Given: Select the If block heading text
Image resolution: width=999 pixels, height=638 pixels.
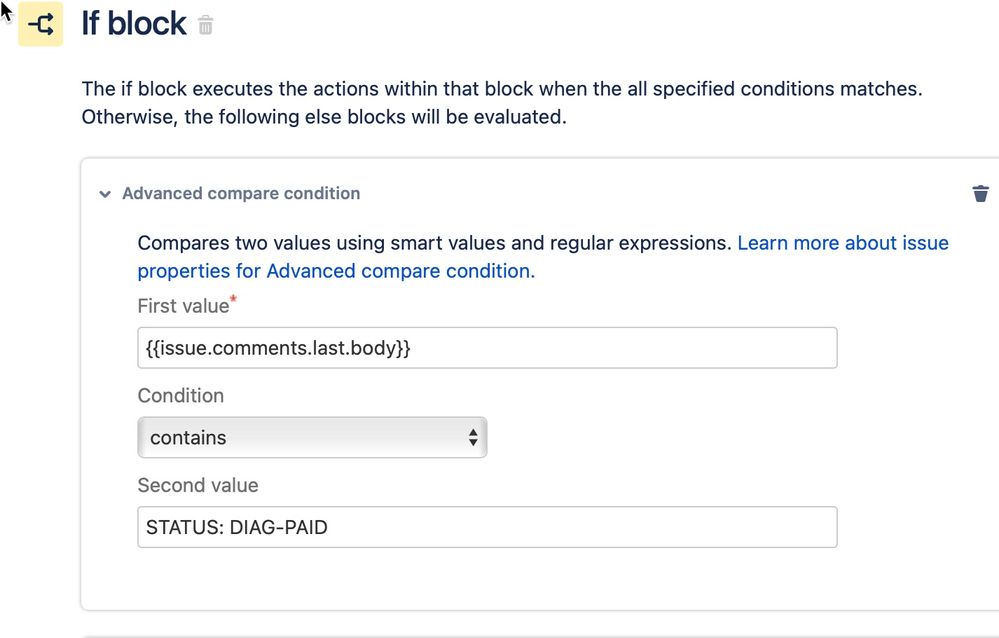Looking at the screenshot, I should click(134, 24).
